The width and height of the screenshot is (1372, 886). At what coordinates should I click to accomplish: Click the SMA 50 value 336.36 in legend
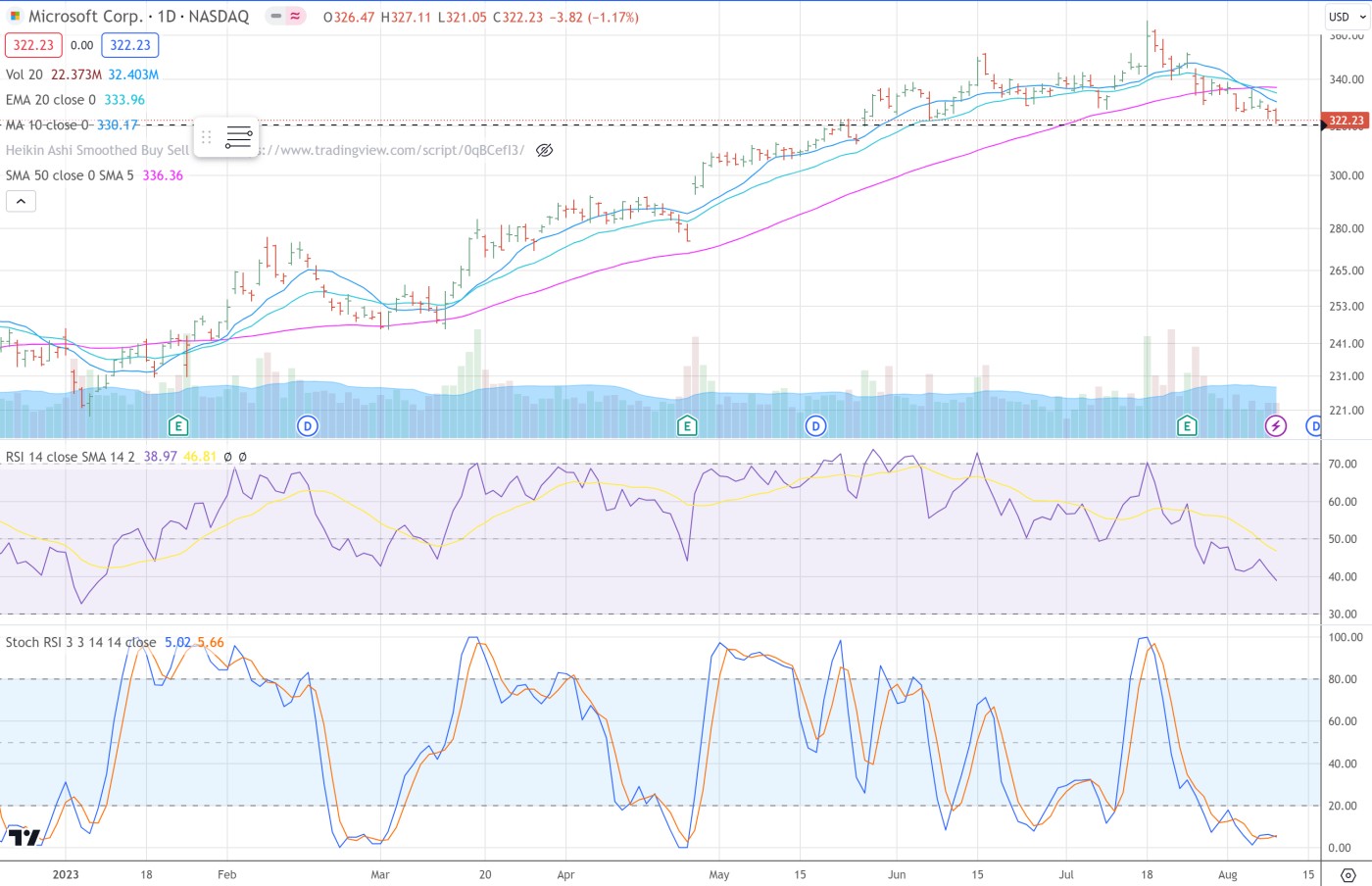(163, 175)
